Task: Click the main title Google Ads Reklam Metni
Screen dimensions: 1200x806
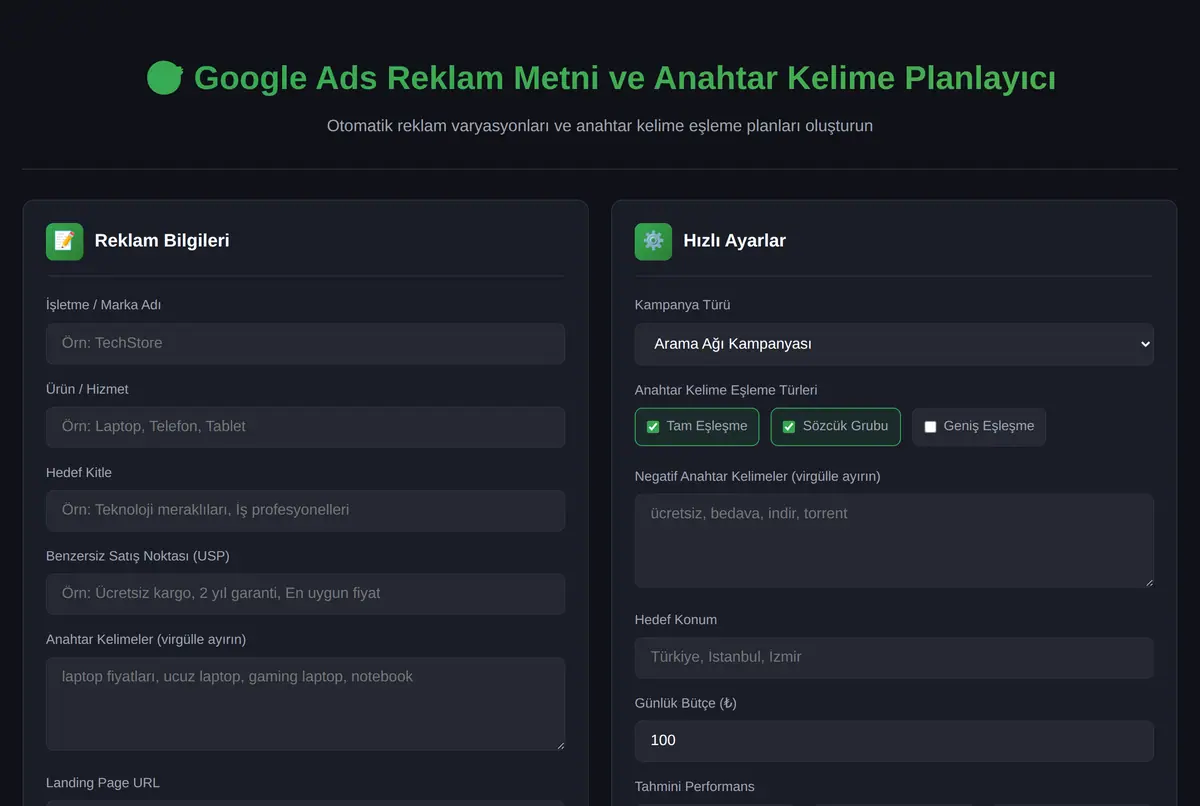Action: point(625,78)
